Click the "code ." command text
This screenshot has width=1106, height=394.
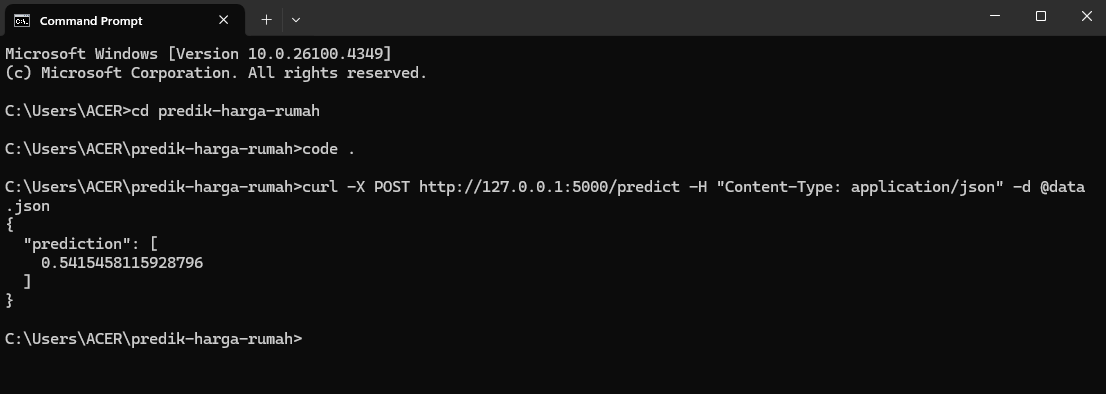coord(329,149)
